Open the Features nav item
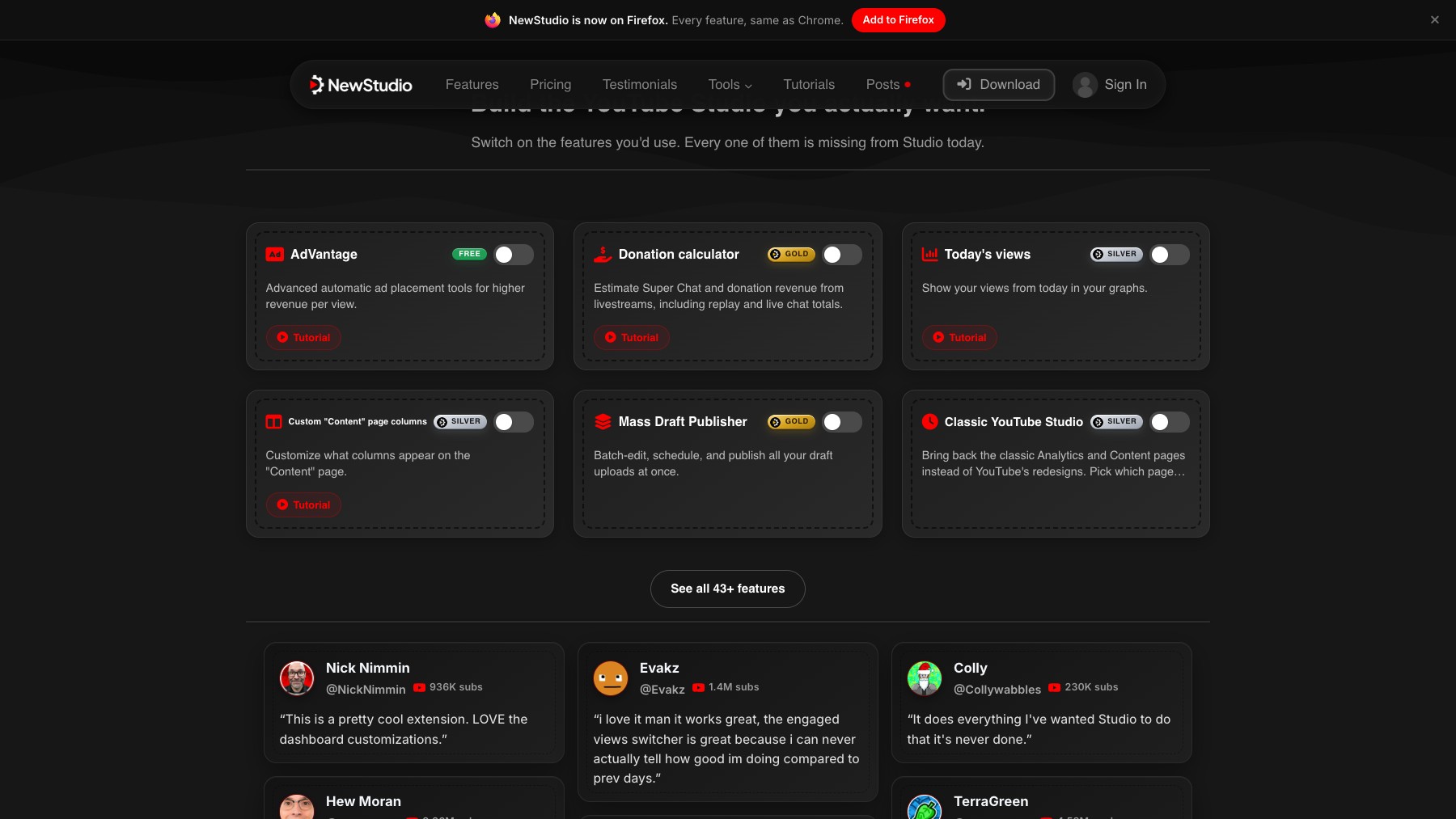 tap(472, 85)
